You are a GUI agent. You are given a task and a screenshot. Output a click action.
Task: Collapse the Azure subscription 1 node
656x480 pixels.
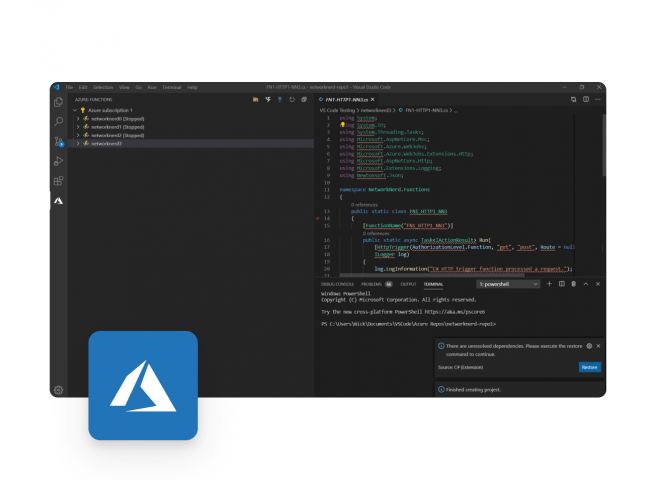[75, 110]
